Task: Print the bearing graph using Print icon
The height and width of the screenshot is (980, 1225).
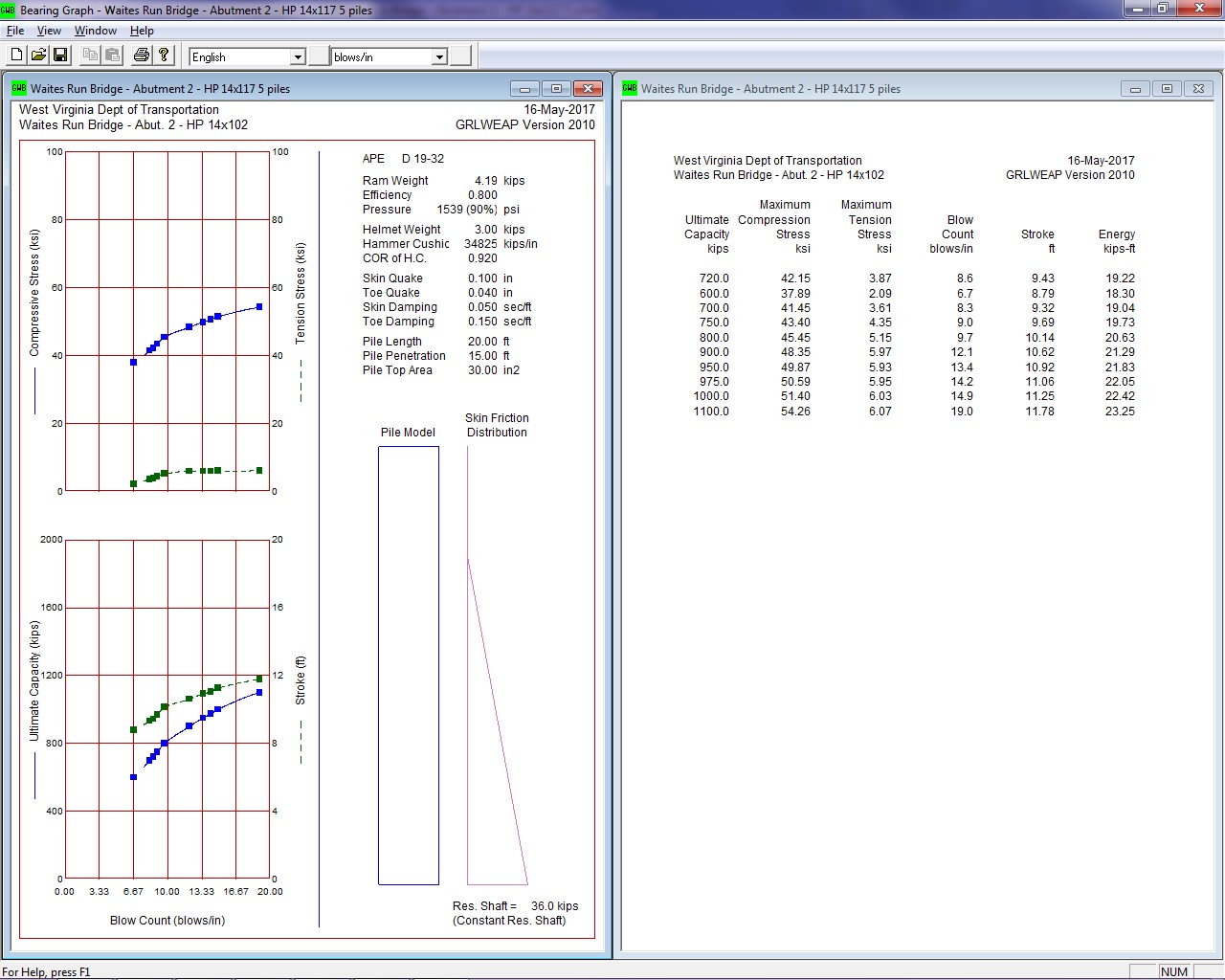Action: 139,55
